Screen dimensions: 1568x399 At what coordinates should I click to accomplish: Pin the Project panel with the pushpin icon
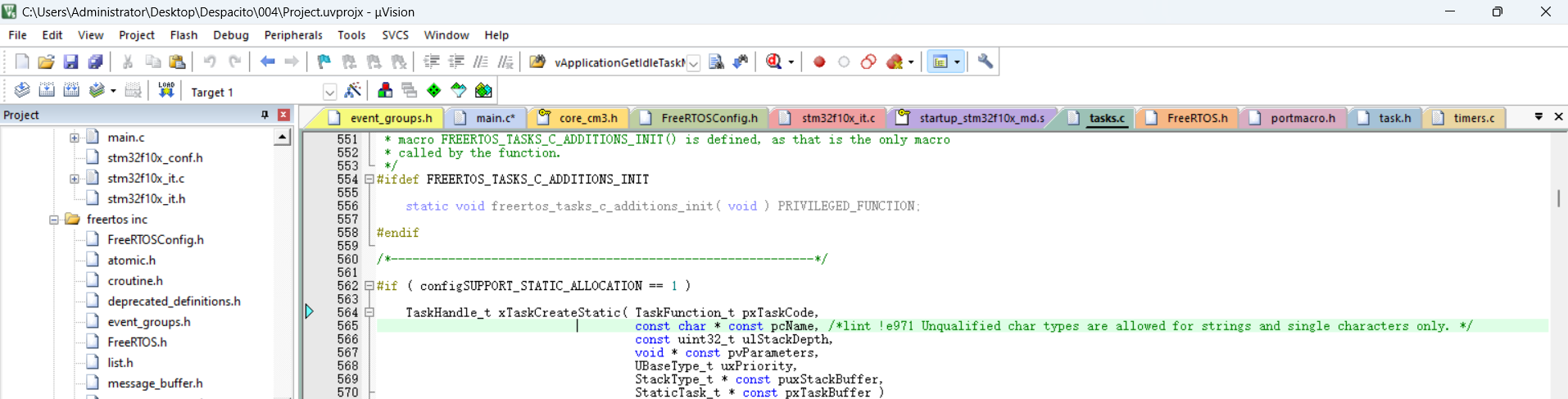tap(265, 115)
